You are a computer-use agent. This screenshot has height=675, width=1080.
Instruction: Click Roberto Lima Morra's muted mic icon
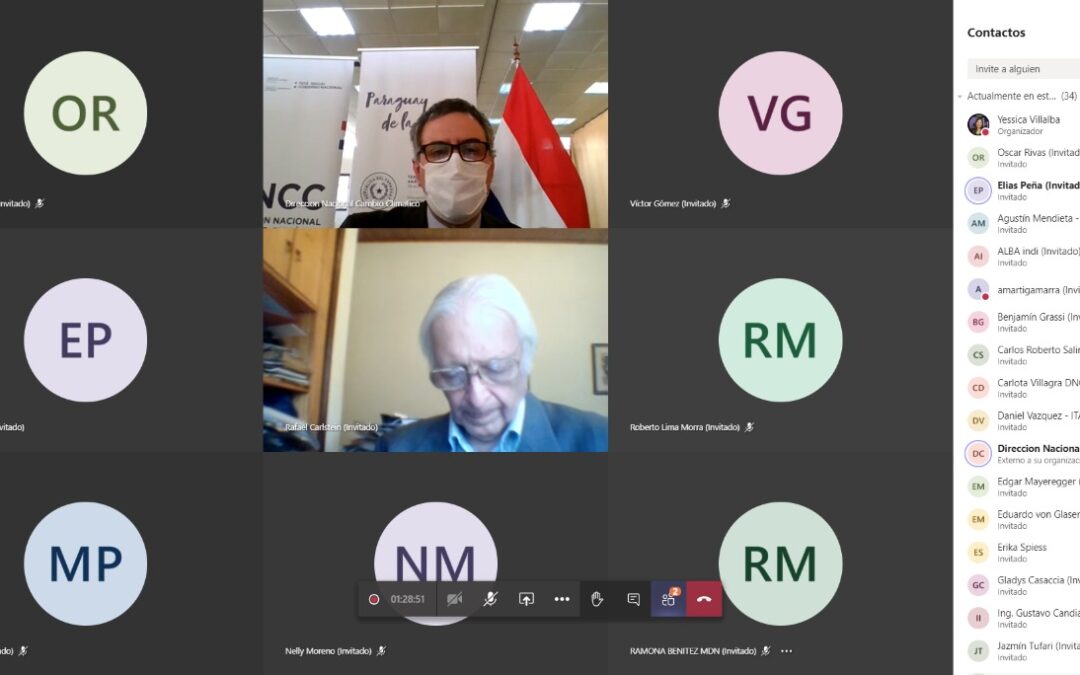tap(749, 427)
